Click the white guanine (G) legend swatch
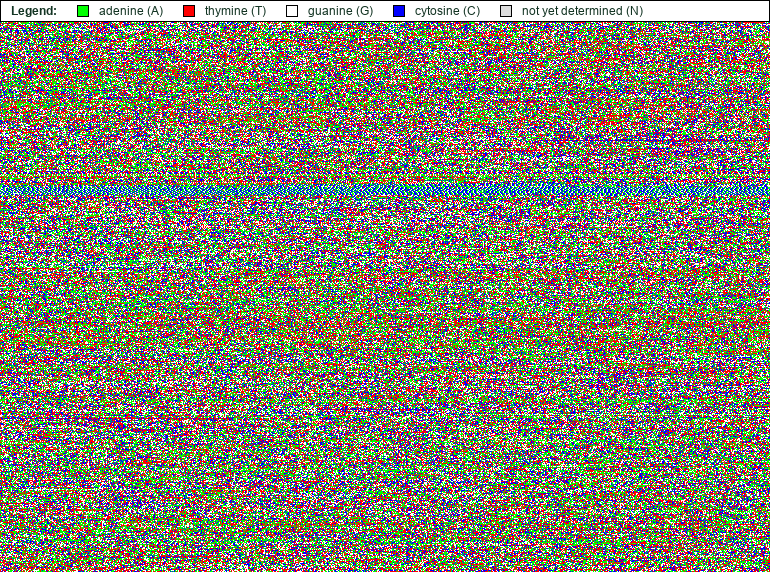770x572 pixels. (292, 11)
